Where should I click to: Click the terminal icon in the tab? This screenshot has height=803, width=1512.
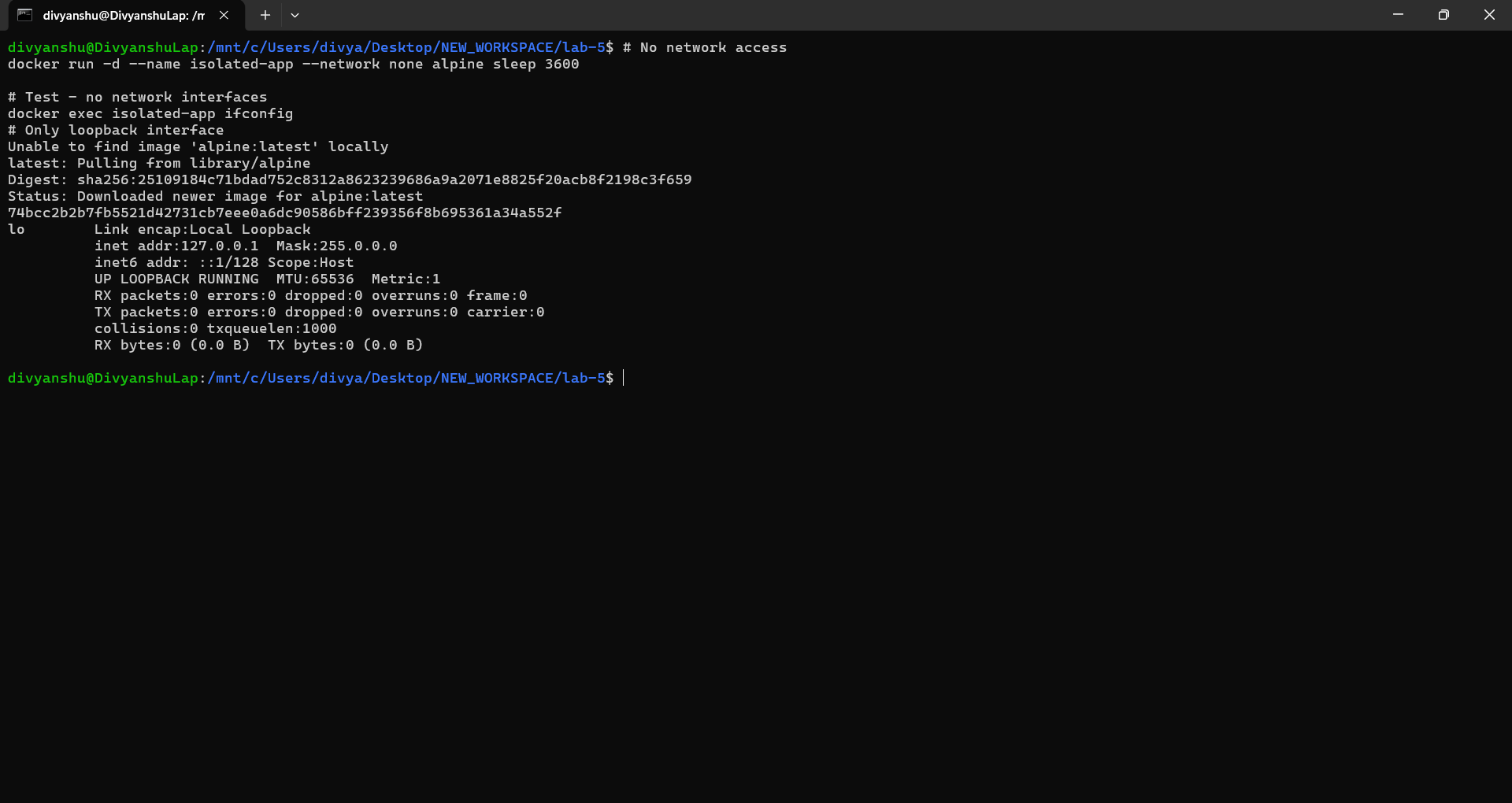(x=24, y=15)
